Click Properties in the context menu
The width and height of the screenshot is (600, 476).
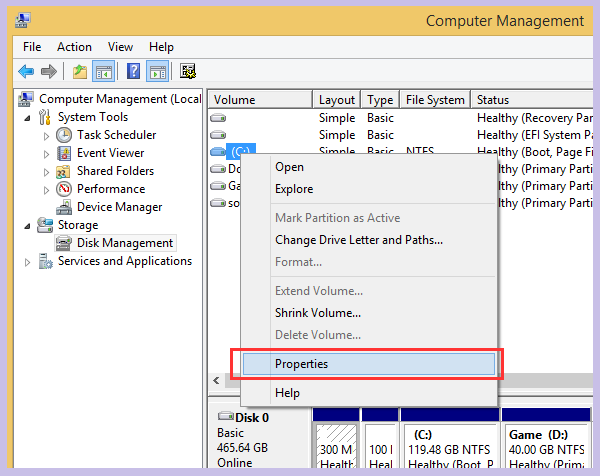point(368,364)
